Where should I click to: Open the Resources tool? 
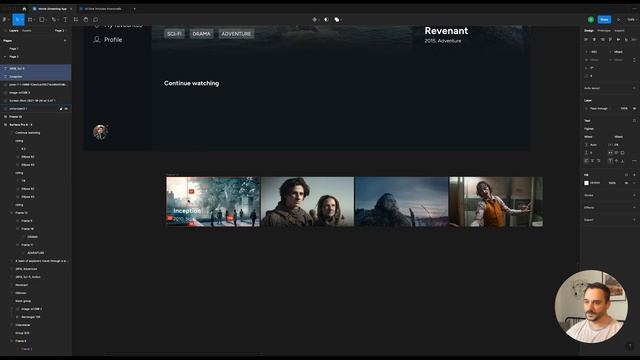76,19
